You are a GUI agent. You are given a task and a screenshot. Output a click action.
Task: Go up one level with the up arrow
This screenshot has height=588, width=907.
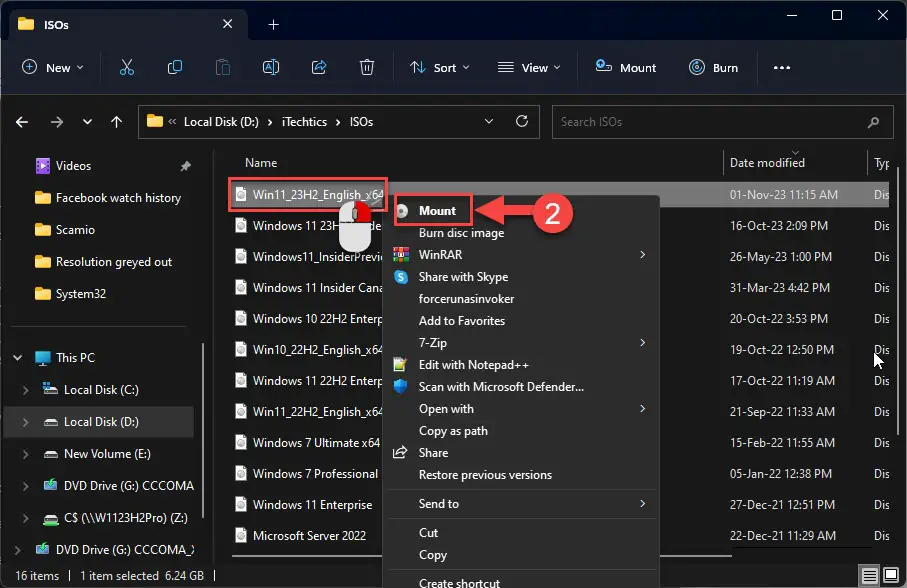115,121
